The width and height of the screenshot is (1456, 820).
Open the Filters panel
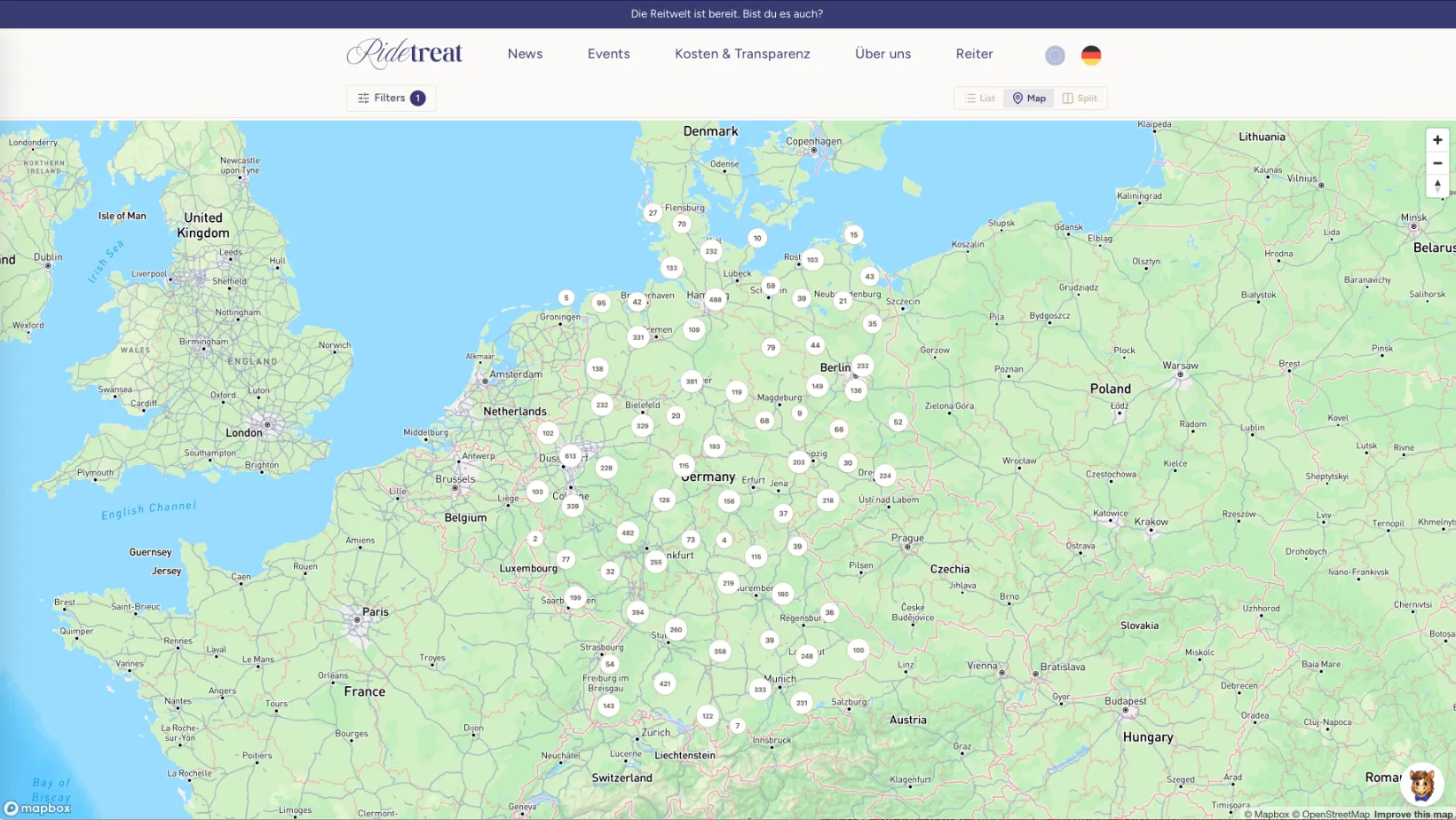391,99
